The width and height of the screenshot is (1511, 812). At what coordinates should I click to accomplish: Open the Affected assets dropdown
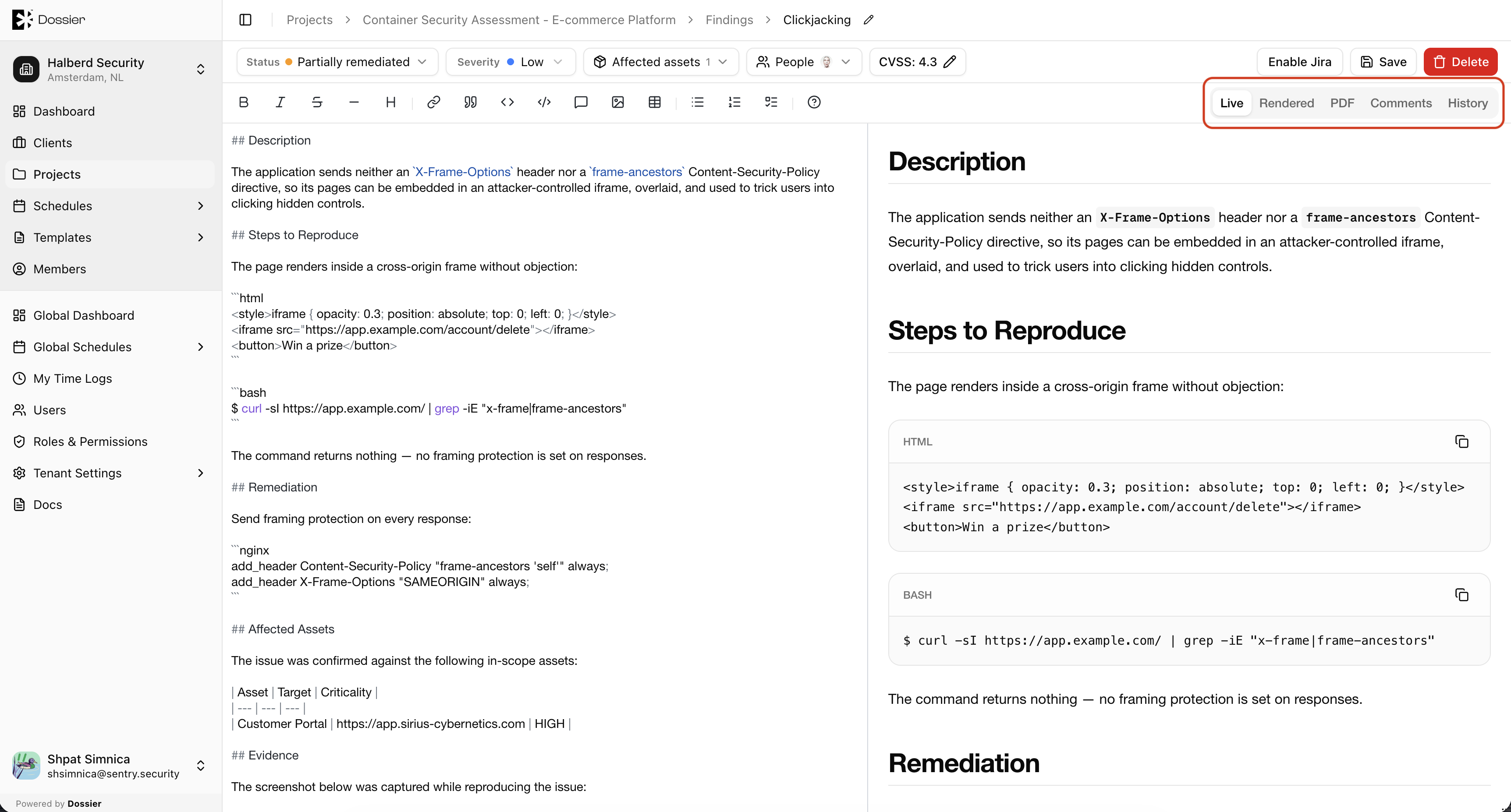(661, 62)
